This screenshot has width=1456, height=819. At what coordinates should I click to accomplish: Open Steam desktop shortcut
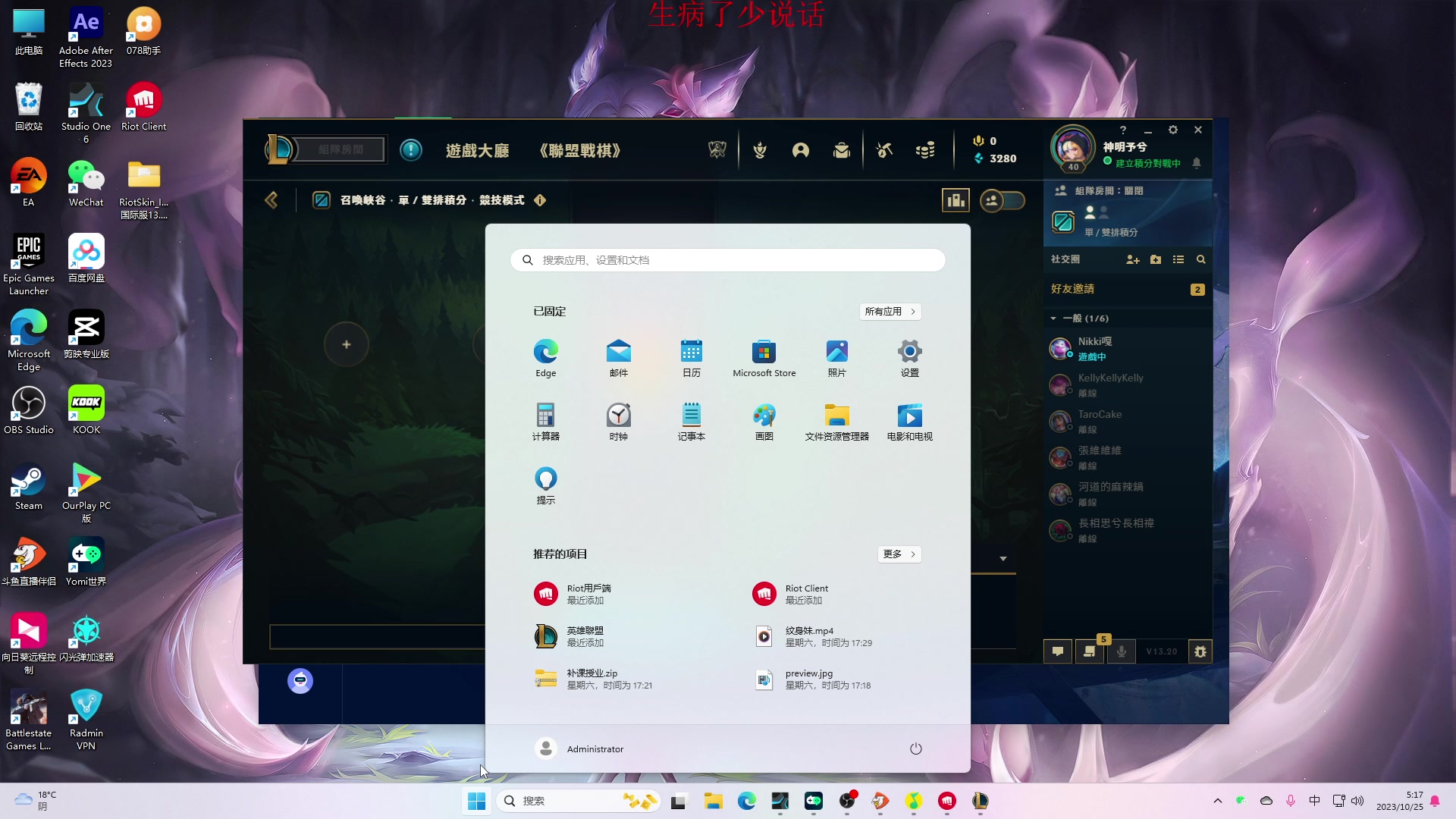click(x=29, y=487)
